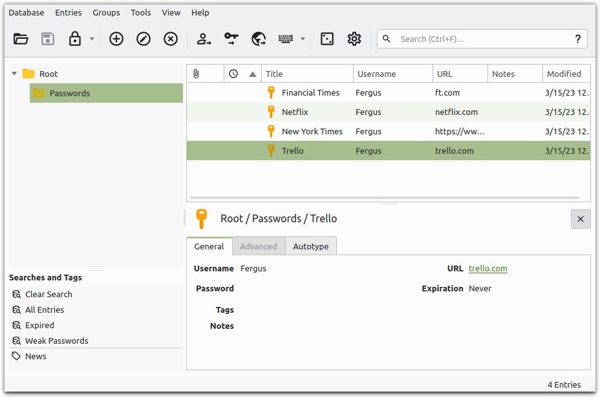600x398 pixels.
Task: Open lock button dropdown arrow
Action: point(92,39)
